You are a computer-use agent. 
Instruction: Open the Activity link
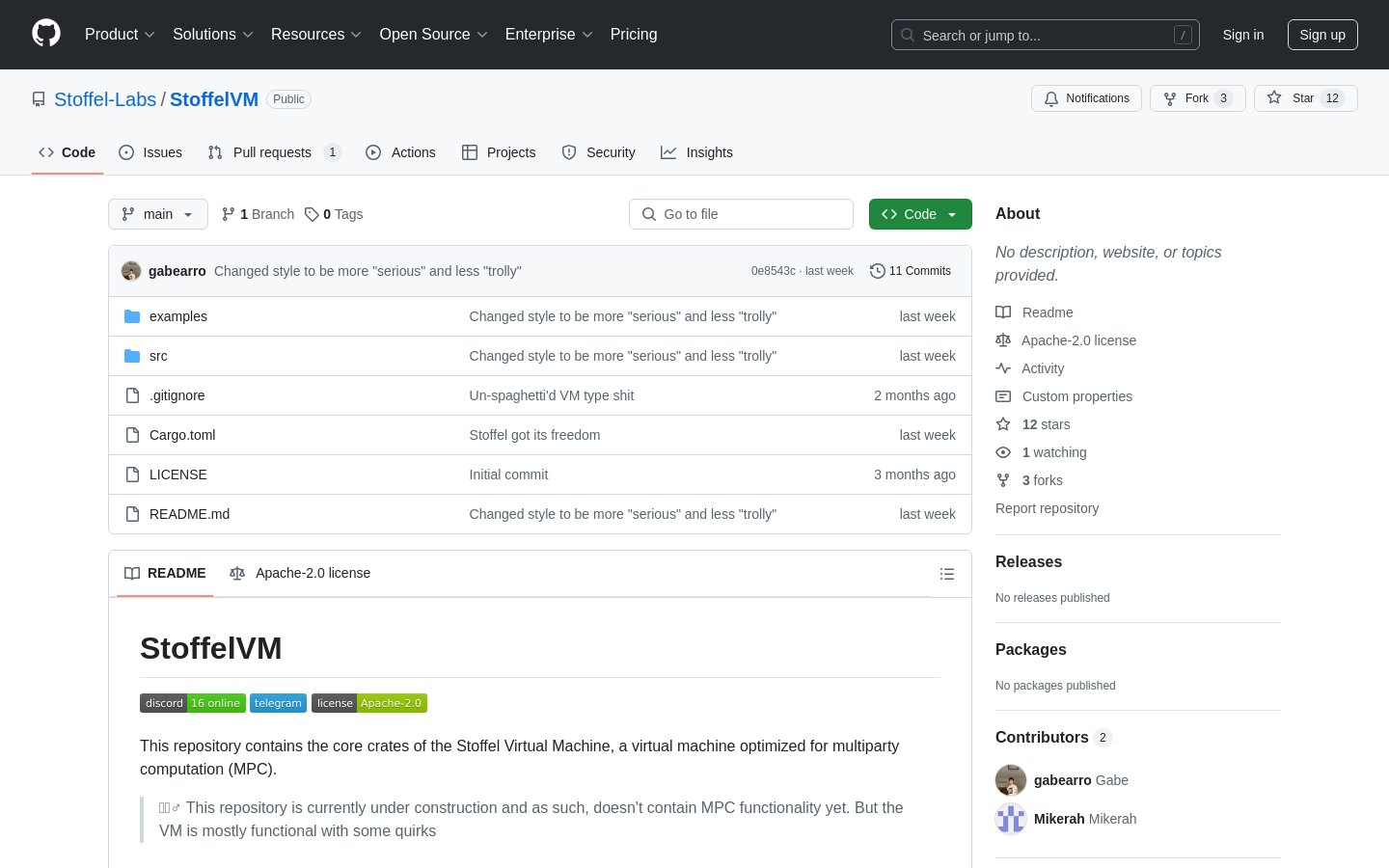click(1030, 368)
